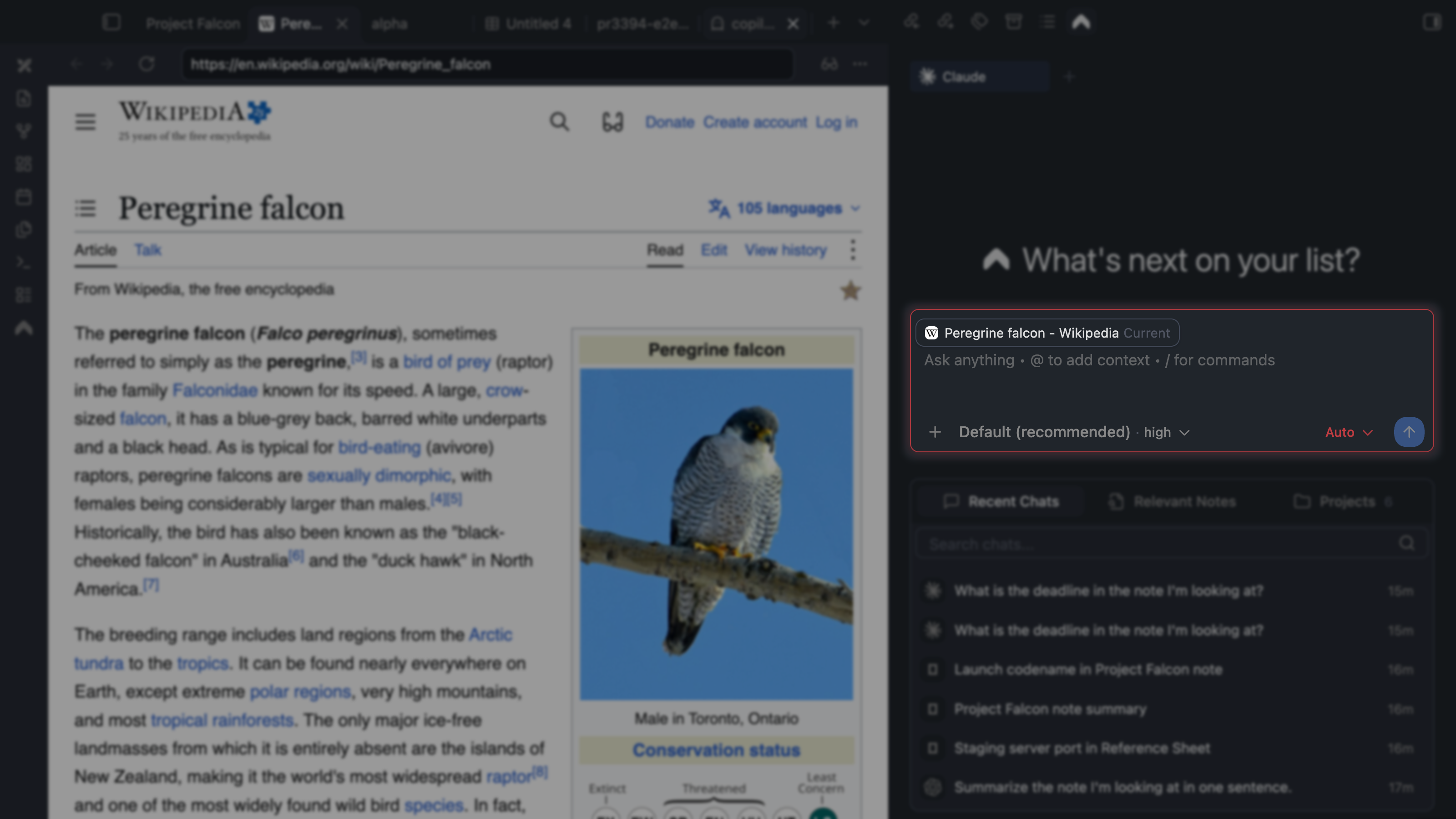Select the Claude tab in the side panel
This screenshot has width=1456, height=819.
click(x=980, y=76)
